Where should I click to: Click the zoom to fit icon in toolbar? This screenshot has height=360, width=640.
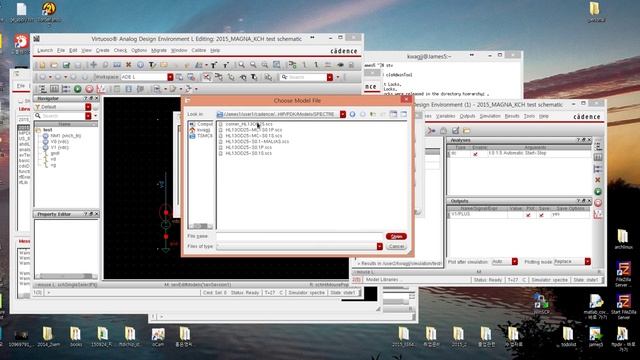click(276, 65)
